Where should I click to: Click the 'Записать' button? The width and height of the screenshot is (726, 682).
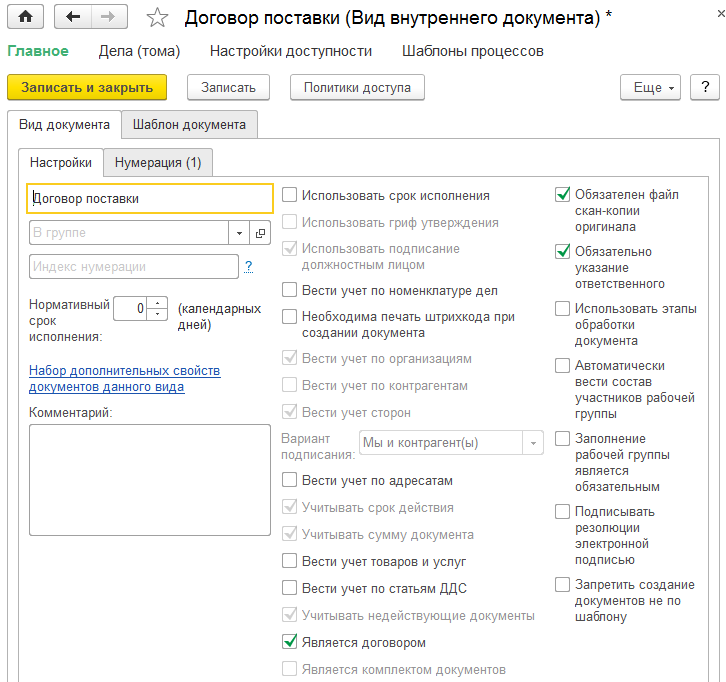click(228, 87)
